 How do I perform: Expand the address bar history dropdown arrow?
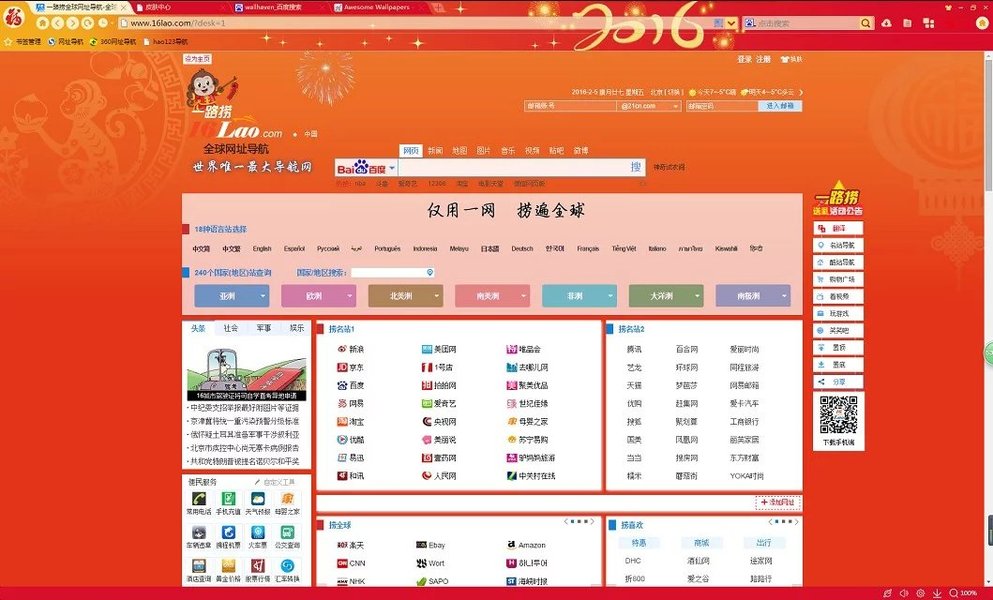731,23
